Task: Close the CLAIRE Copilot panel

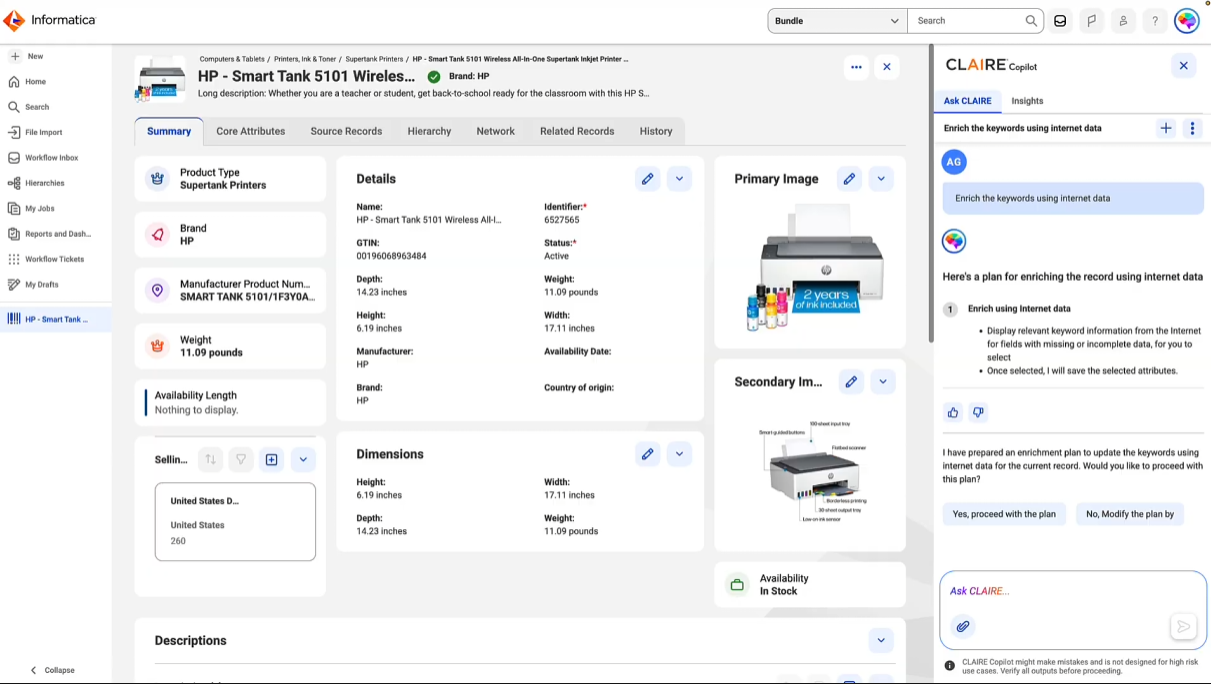Action: pos(1183,66)
